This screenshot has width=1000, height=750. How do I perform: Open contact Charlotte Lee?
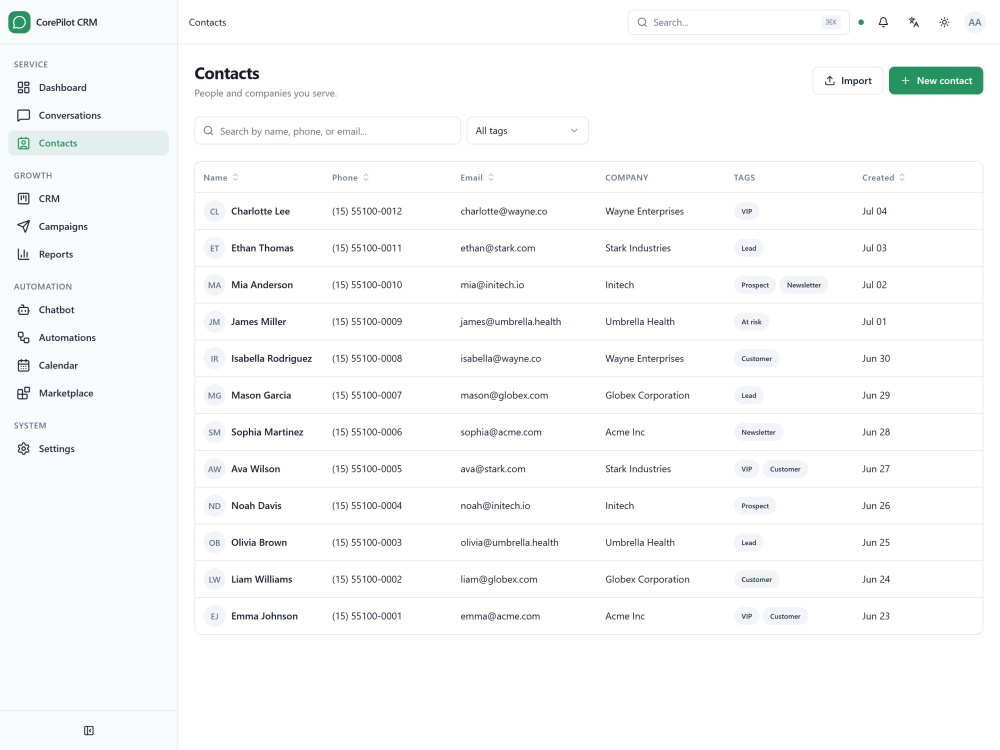point(260,211)
